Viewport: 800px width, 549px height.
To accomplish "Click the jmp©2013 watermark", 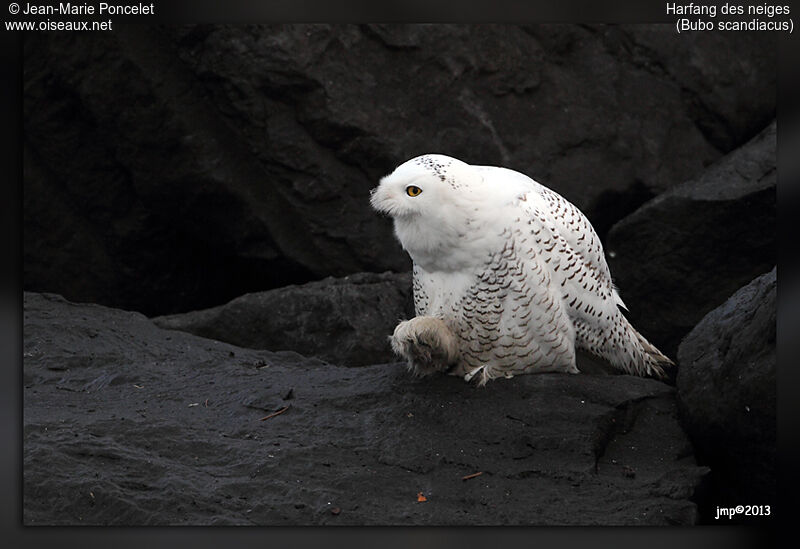I will point(742,511).
